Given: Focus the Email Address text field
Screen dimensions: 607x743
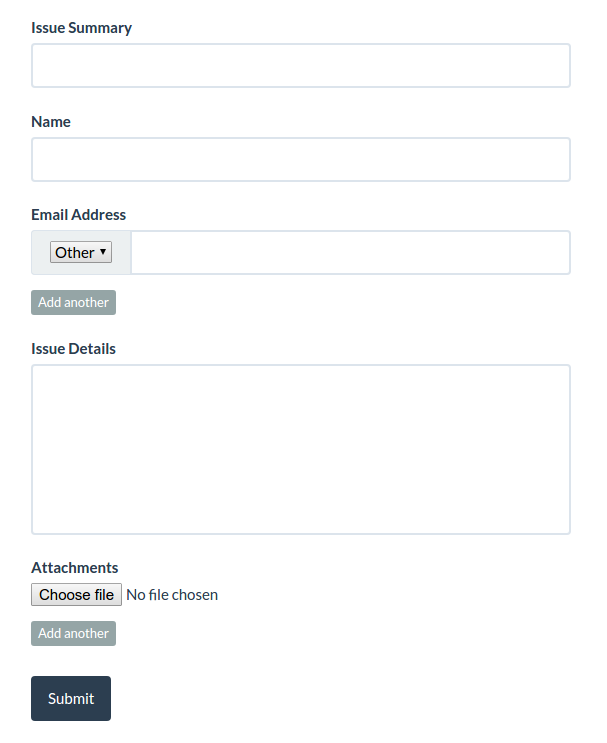Looking at the screenshot, I should click(351, 253).
